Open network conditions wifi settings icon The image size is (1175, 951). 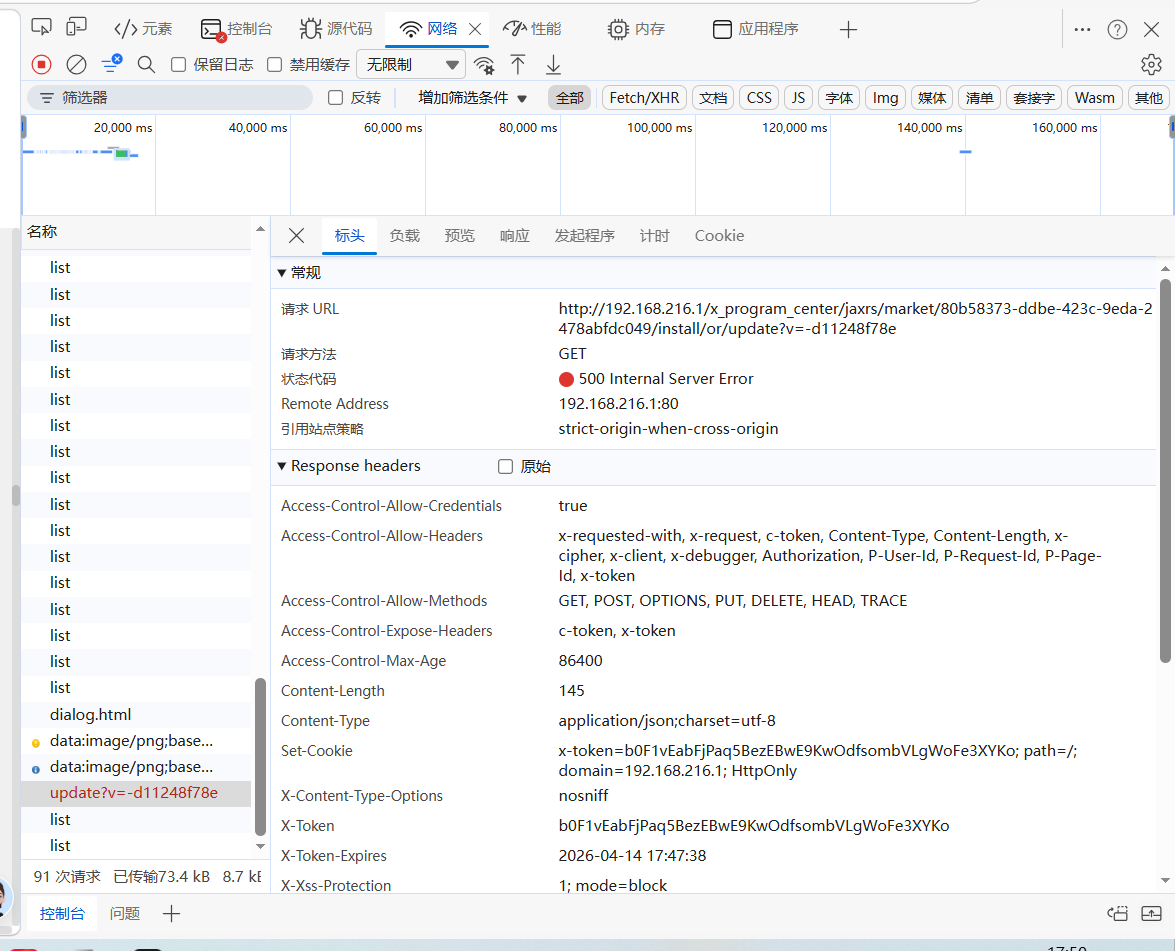tap(484, 65)
